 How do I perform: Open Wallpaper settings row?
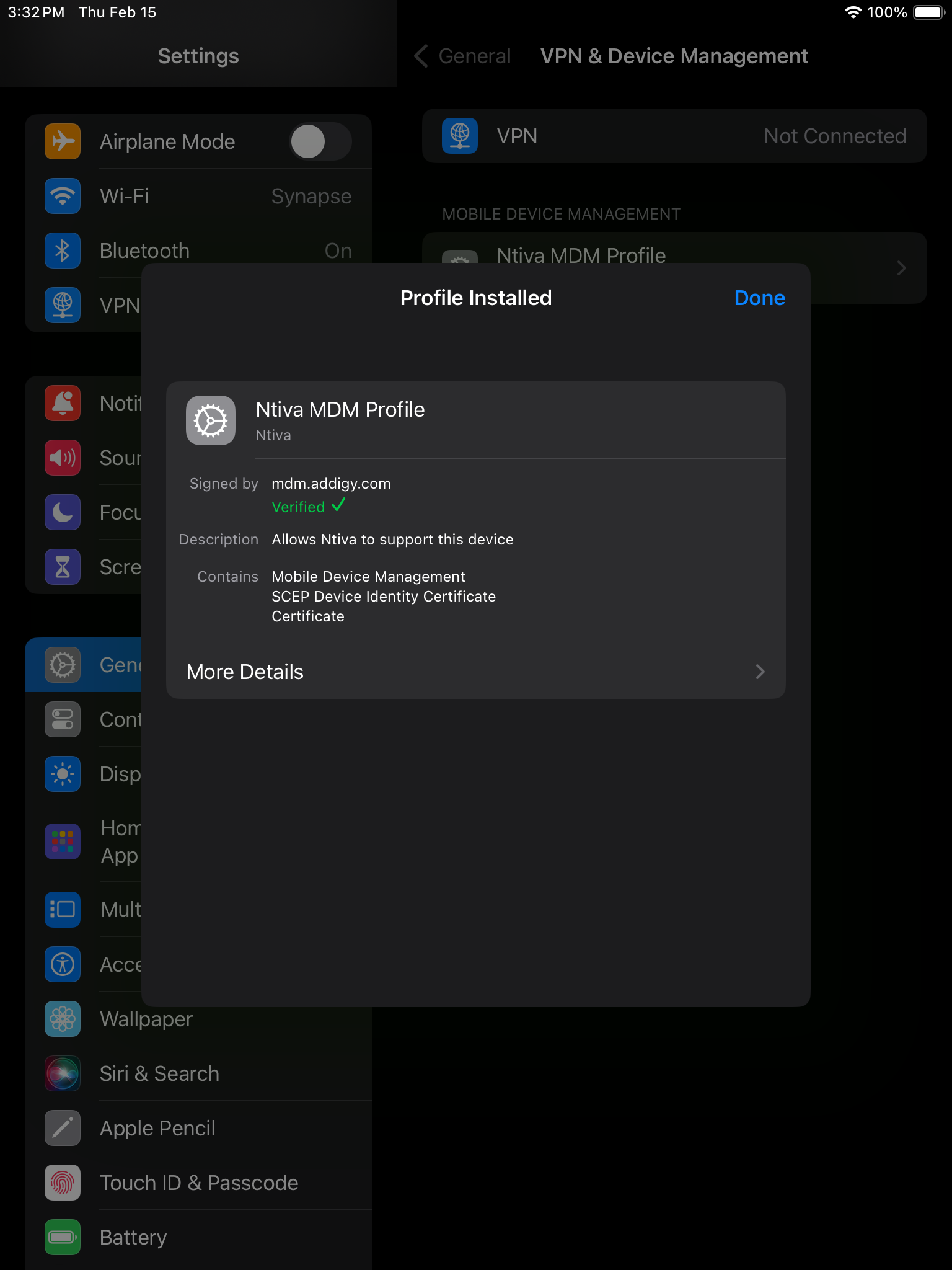(x=198, y=1019)
